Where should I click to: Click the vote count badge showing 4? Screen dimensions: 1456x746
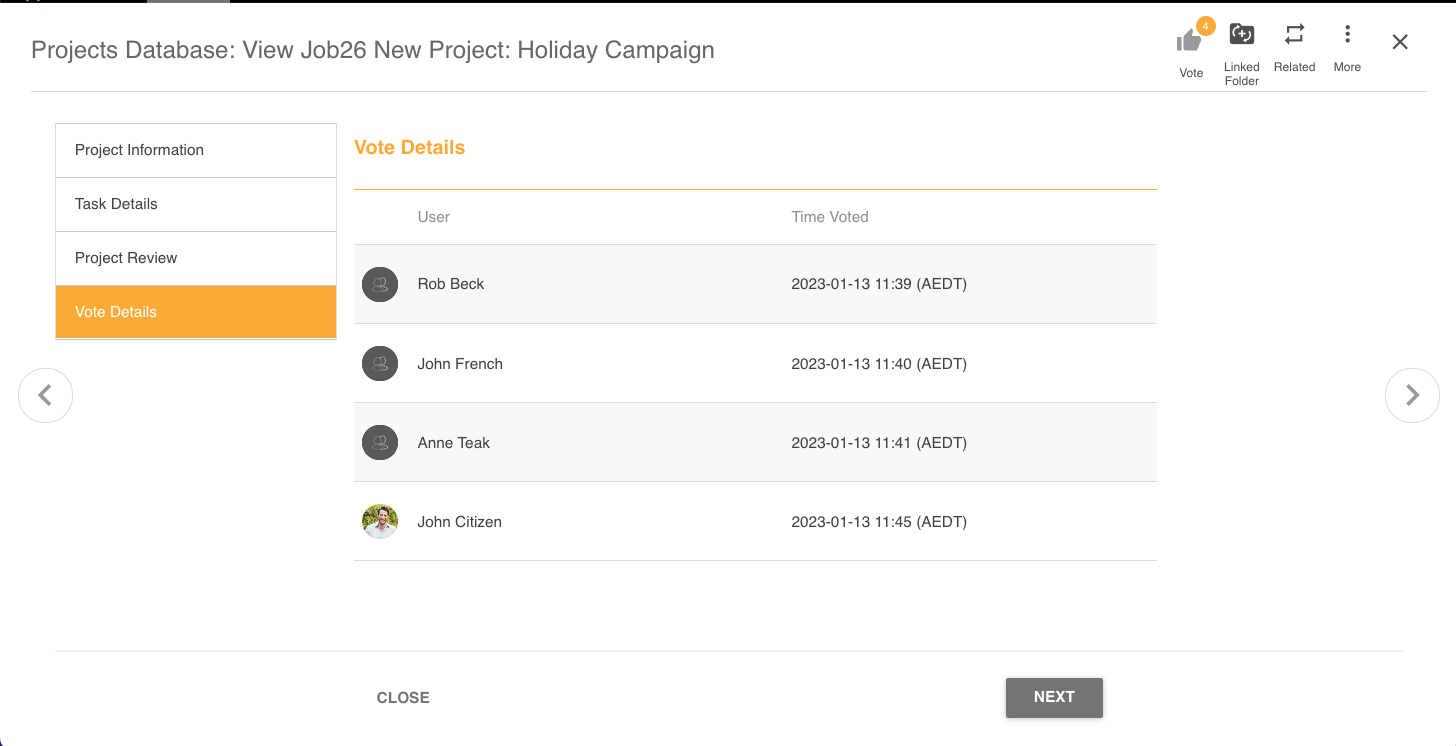[1206, 26]
